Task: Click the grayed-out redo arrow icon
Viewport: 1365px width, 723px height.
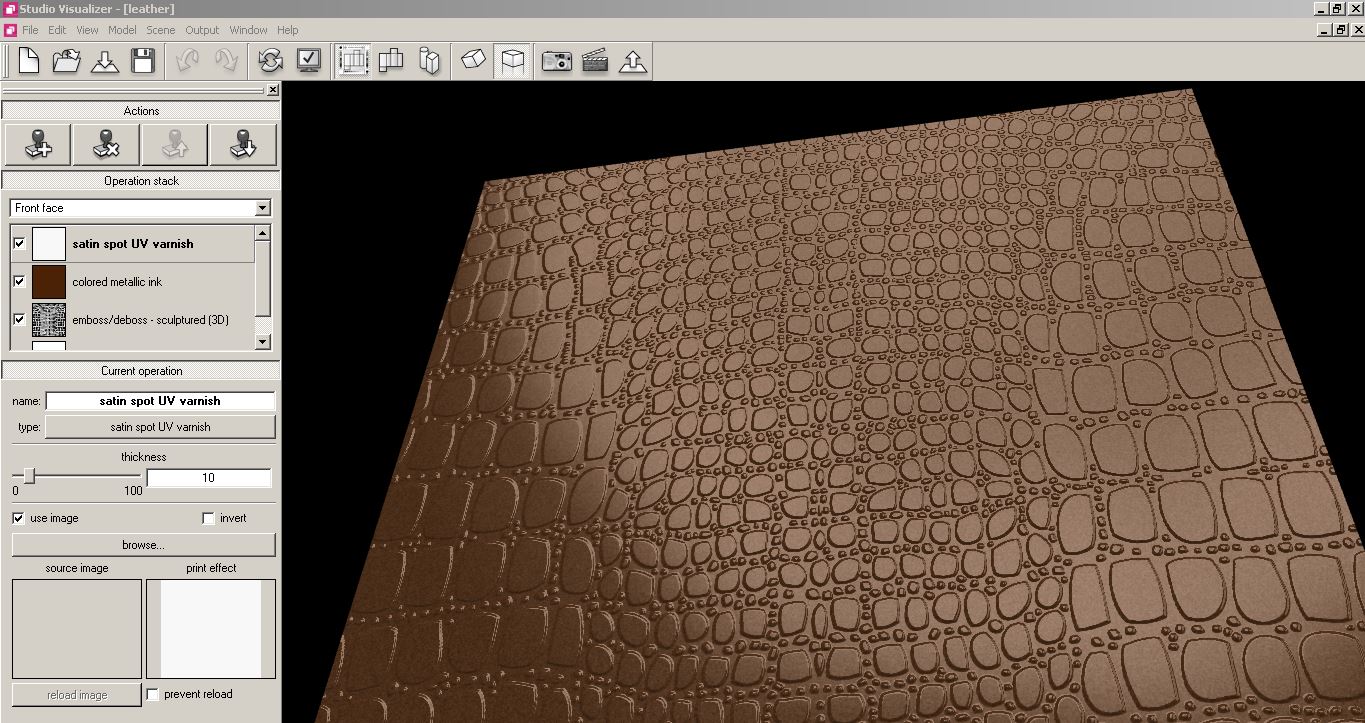Action: (225, 61)
